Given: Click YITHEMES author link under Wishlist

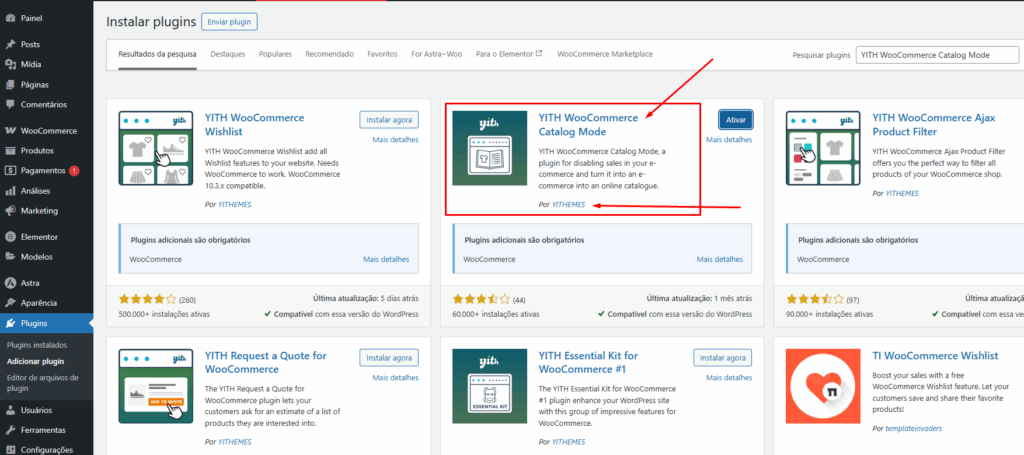Looking at the screenshot, I should (235, 204).
